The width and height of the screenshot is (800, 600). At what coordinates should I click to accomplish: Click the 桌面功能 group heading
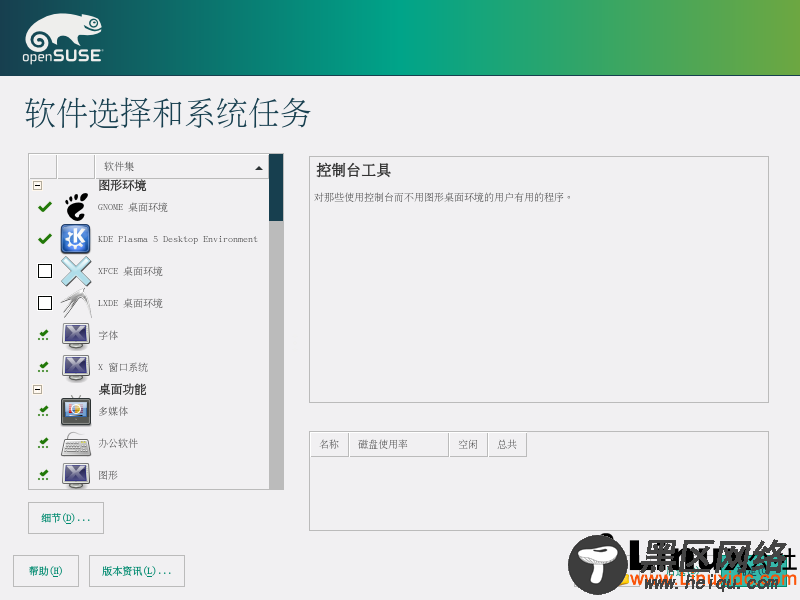point(122,390)
